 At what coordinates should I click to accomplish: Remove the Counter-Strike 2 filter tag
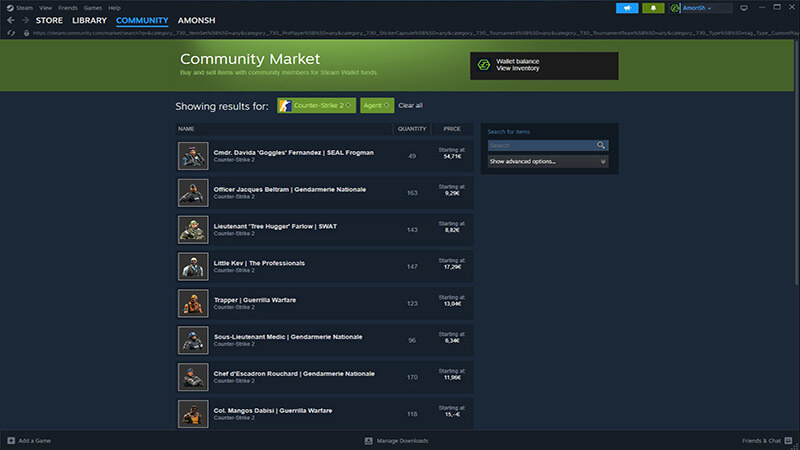pos(348,106)
